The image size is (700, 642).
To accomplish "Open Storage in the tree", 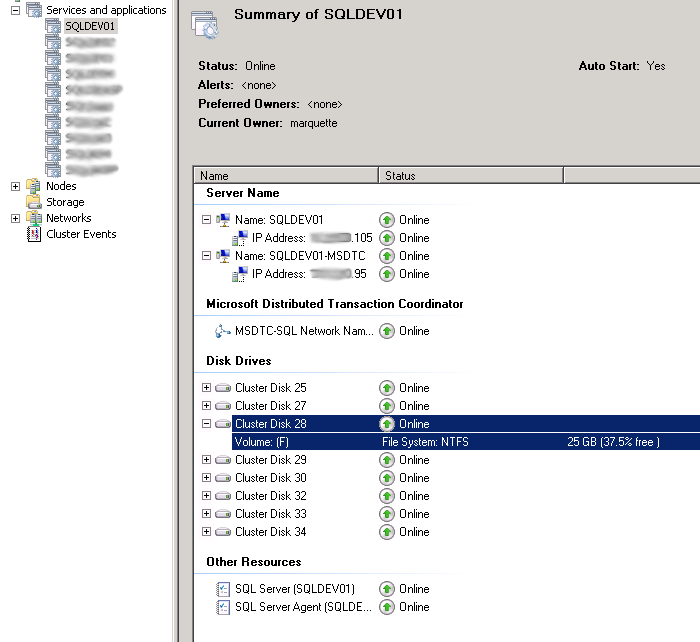I will point(65,202).
